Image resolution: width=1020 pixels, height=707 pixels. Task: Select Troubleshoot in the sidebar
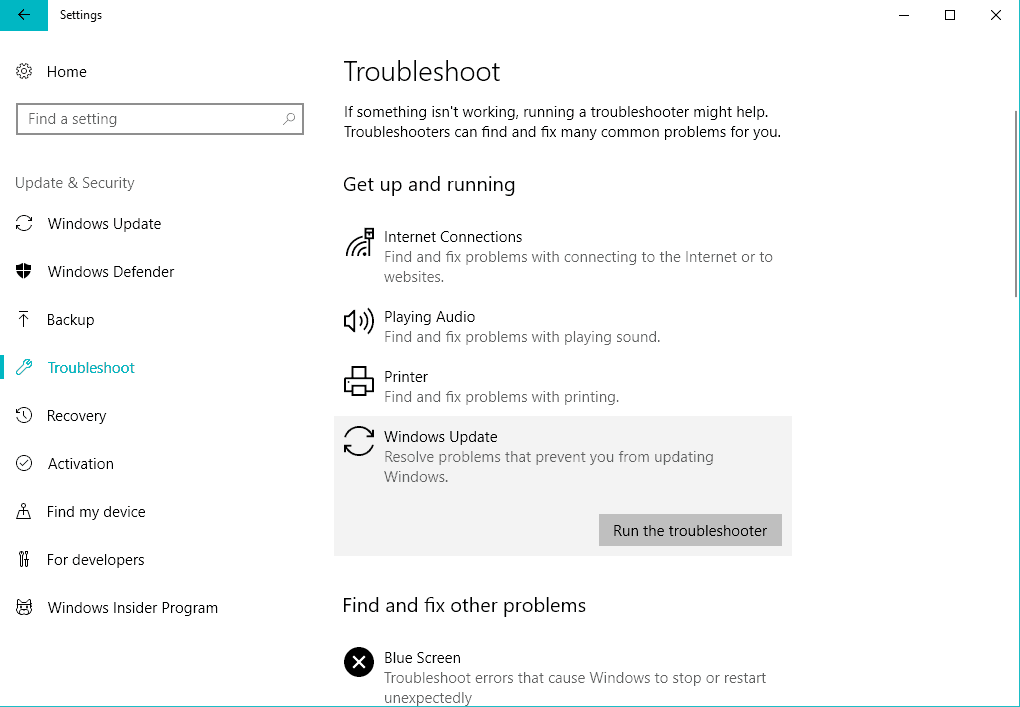click(x=91, y=368)
